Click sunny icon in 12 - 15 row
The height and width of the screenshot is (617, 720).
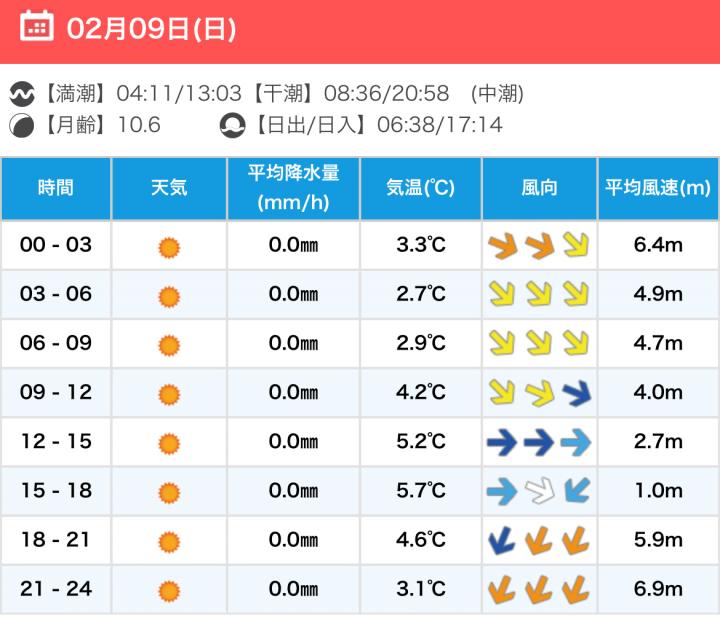point(169,444)
